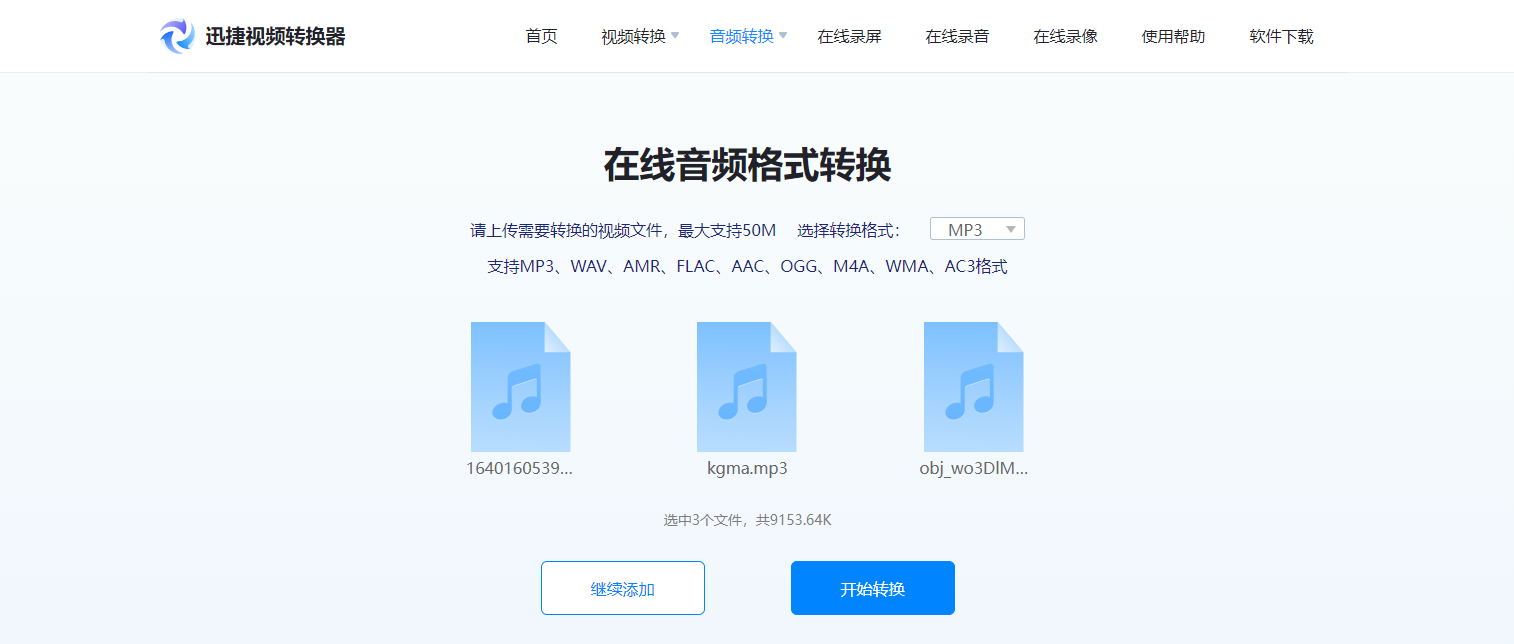Open the 在线录屏 menu item
1514x644 pixels.
coord(849,35)
